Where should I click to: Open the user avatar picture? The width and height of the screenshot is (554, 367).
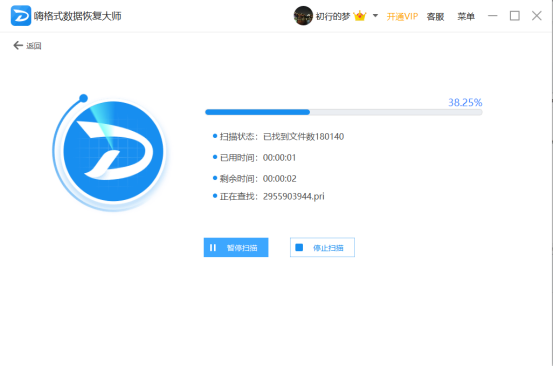pos(303,16)
